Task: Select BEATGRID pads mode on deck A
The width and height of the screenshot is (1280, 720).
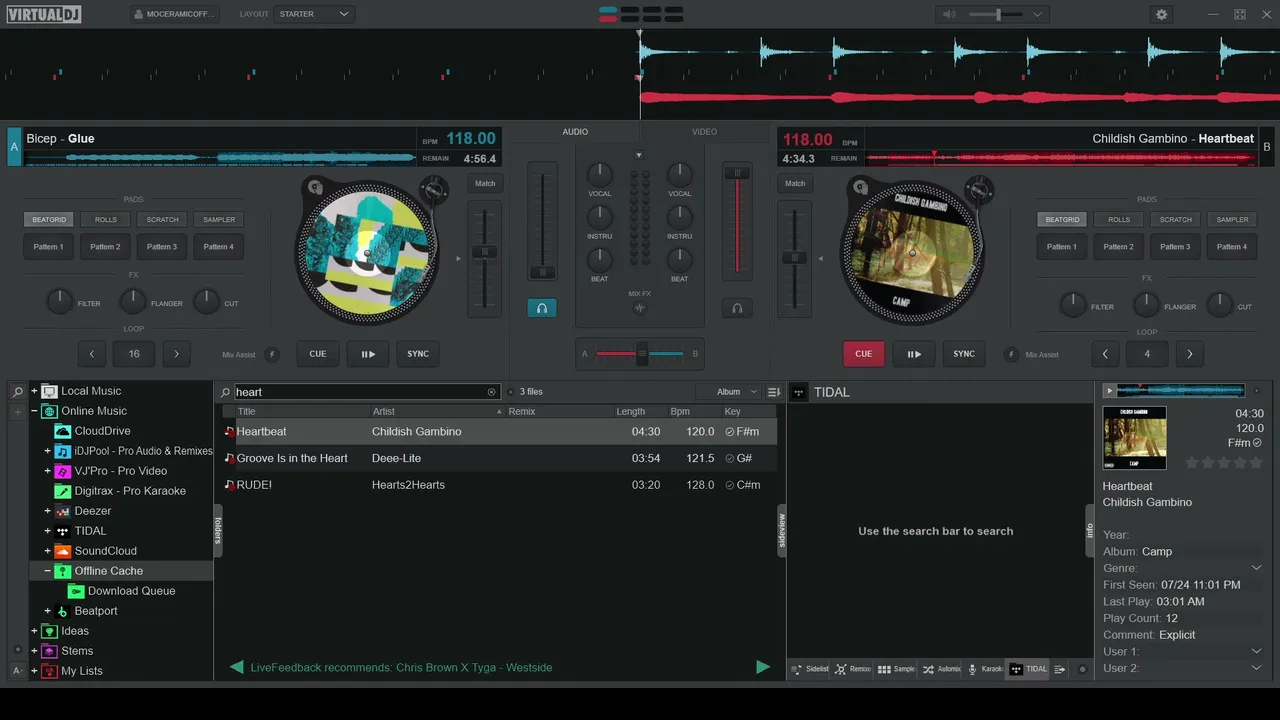Action: tap(49, 219)
